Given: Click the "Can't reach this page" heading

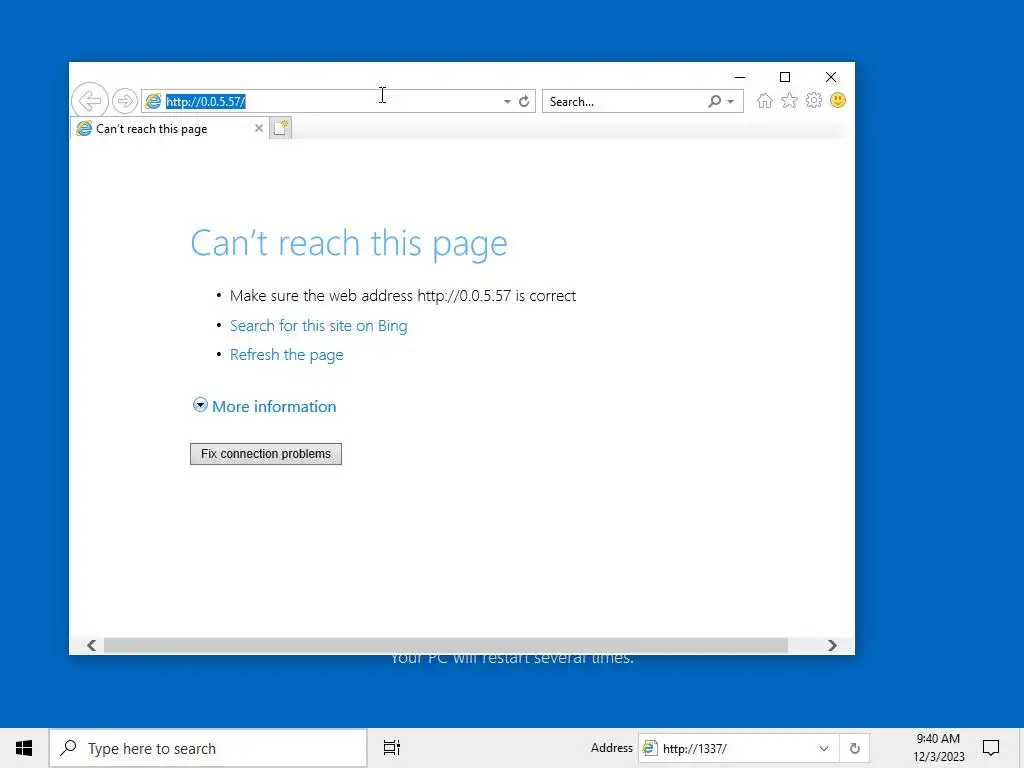Looking at the screenshot, I should pos(349,244).
